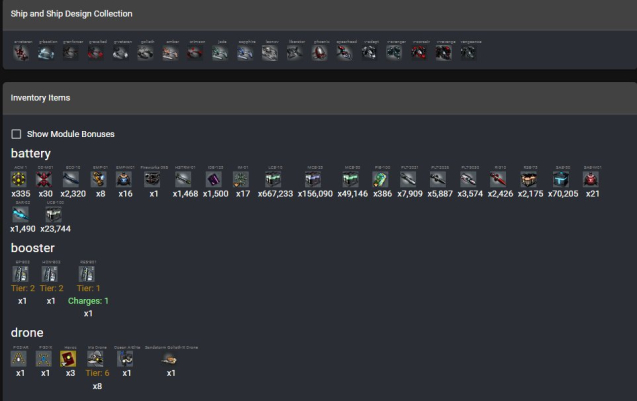
Task: Enable the Show Module Bonuses checkbox
Action: [x=16, y=134]
